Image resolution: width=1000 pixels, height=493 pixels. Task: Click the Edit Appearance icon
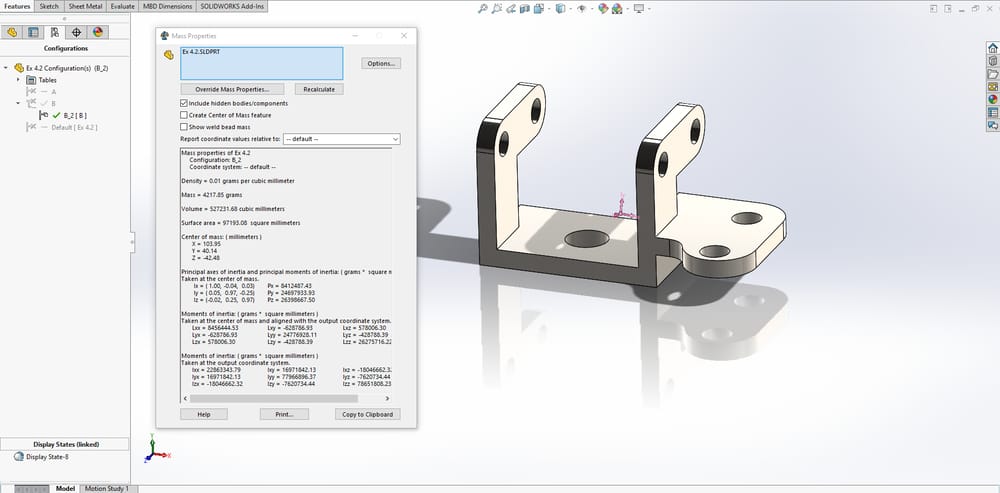pos(603,9)
